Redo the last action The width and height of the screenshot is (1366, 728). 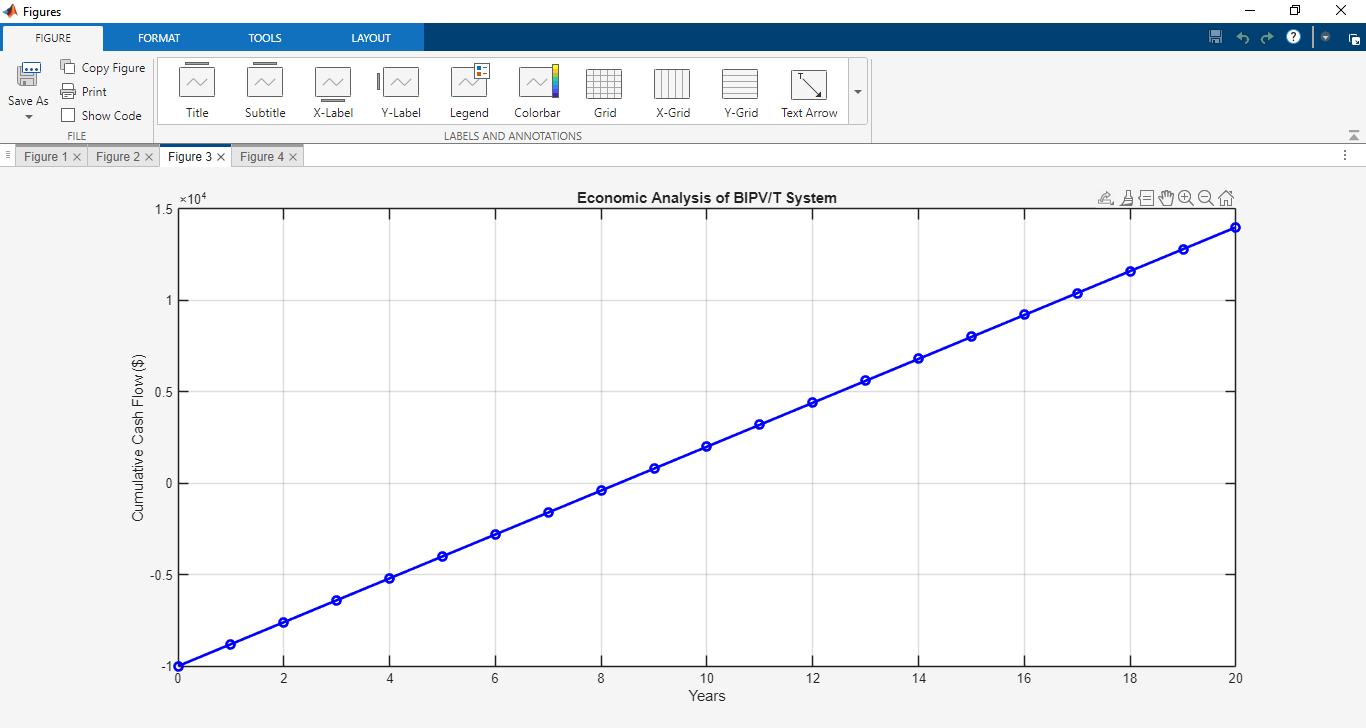click(1267, 37)
